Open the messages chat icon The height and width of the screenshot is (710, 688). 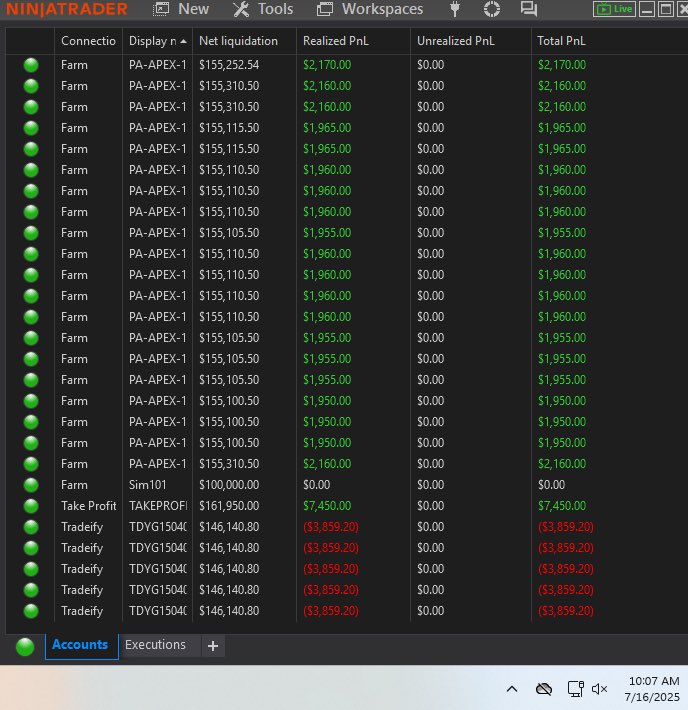click(529, 9)
